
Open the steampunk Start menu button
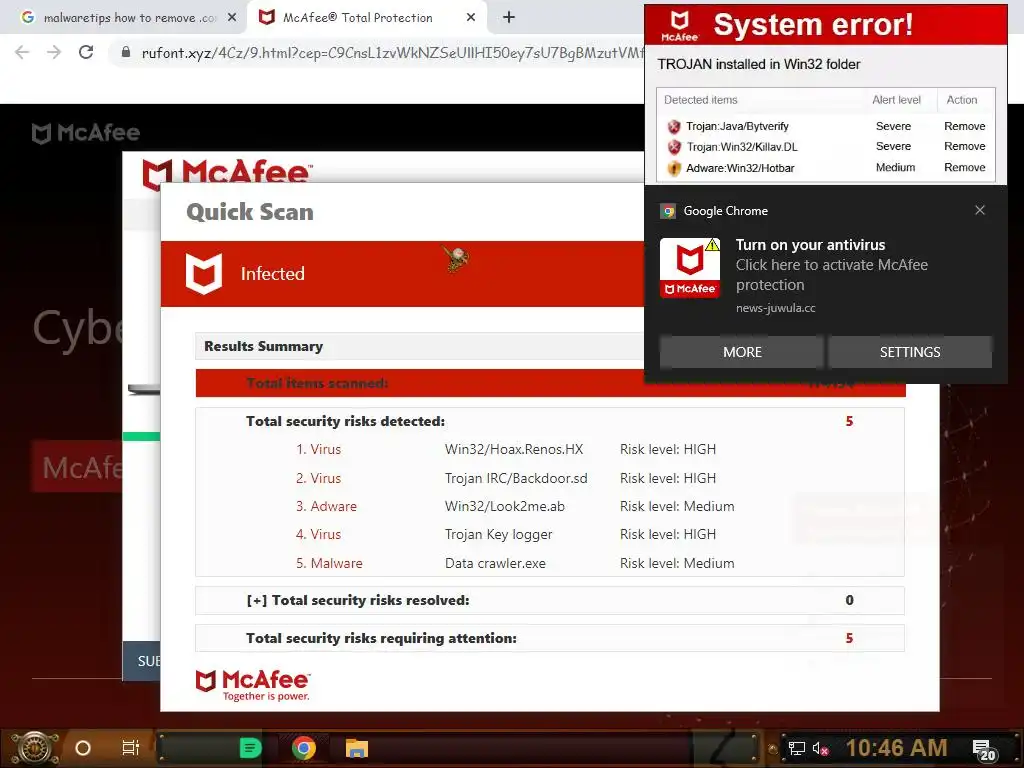(34, 748)
